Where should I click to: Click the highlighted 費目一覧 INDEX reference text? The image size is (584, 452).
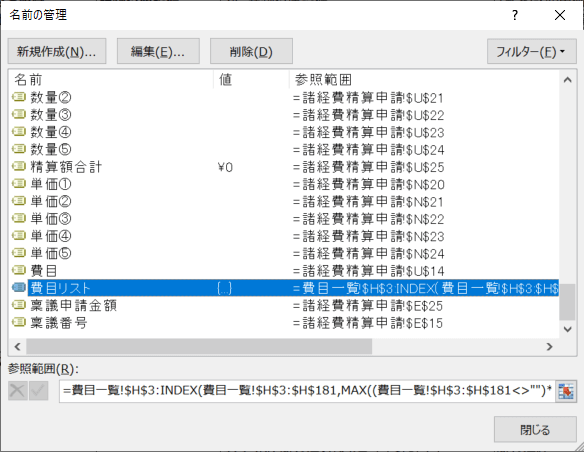(425, 288)
